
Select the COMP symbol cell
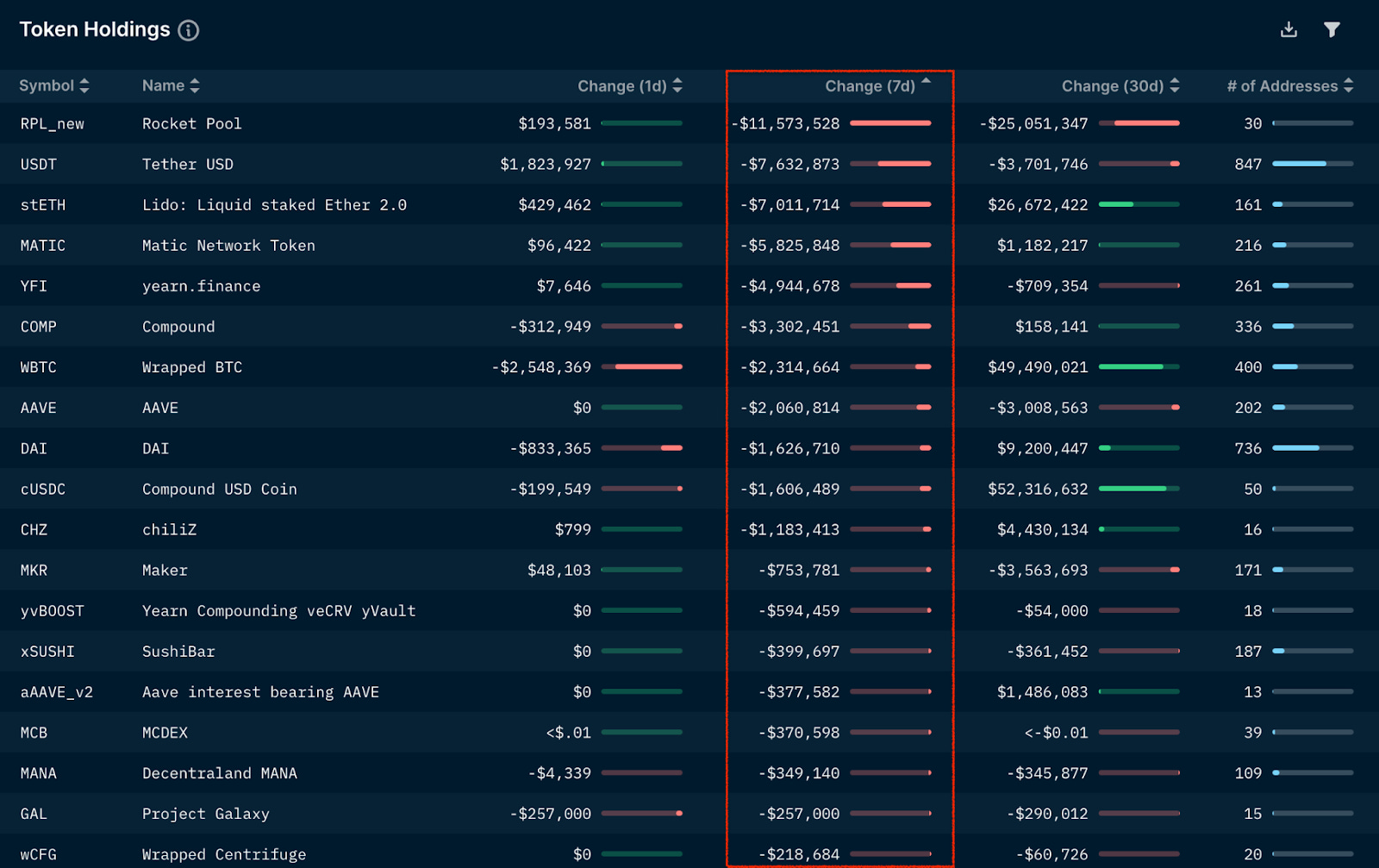point(39,327)
